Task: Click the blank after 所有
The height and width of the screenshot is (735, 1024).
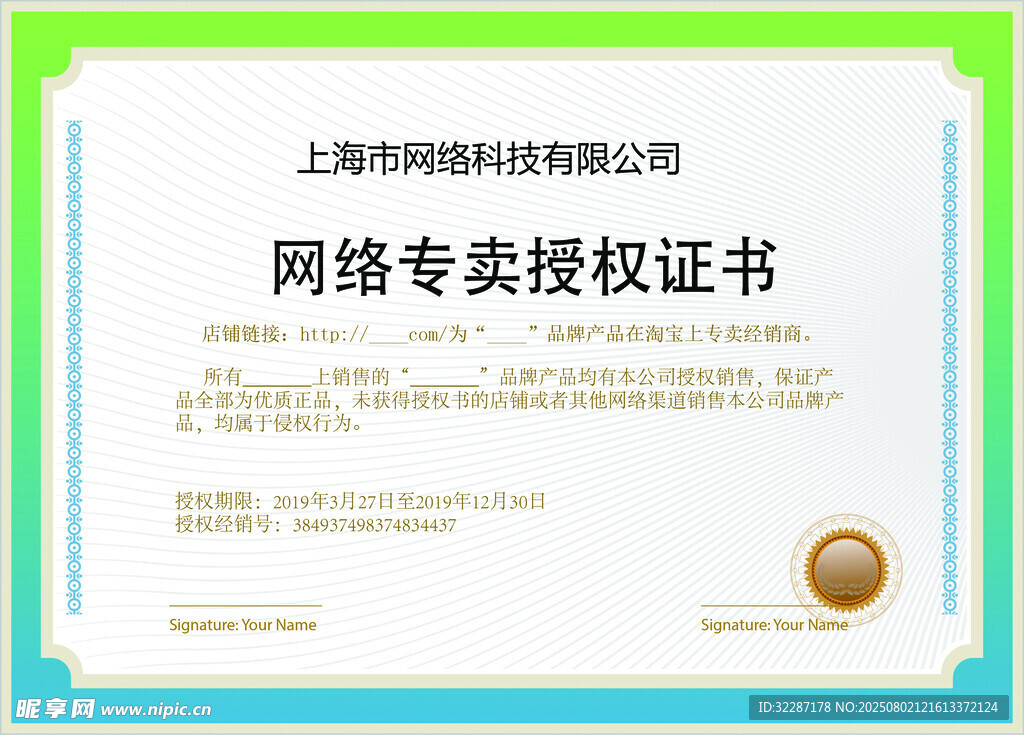Action: click(277, 380)
